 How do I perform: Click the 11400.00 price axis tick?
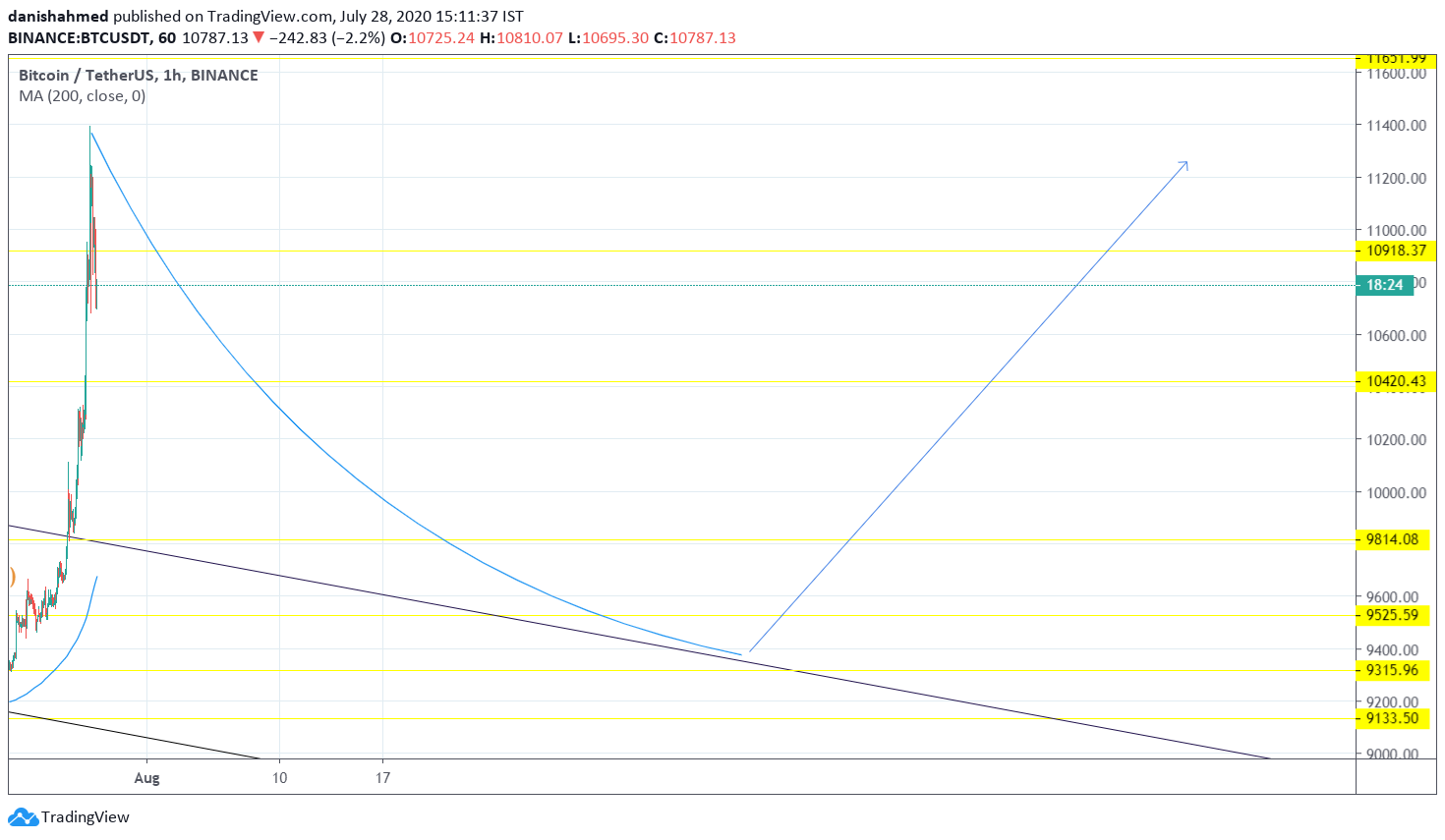tap(1396, 126)
